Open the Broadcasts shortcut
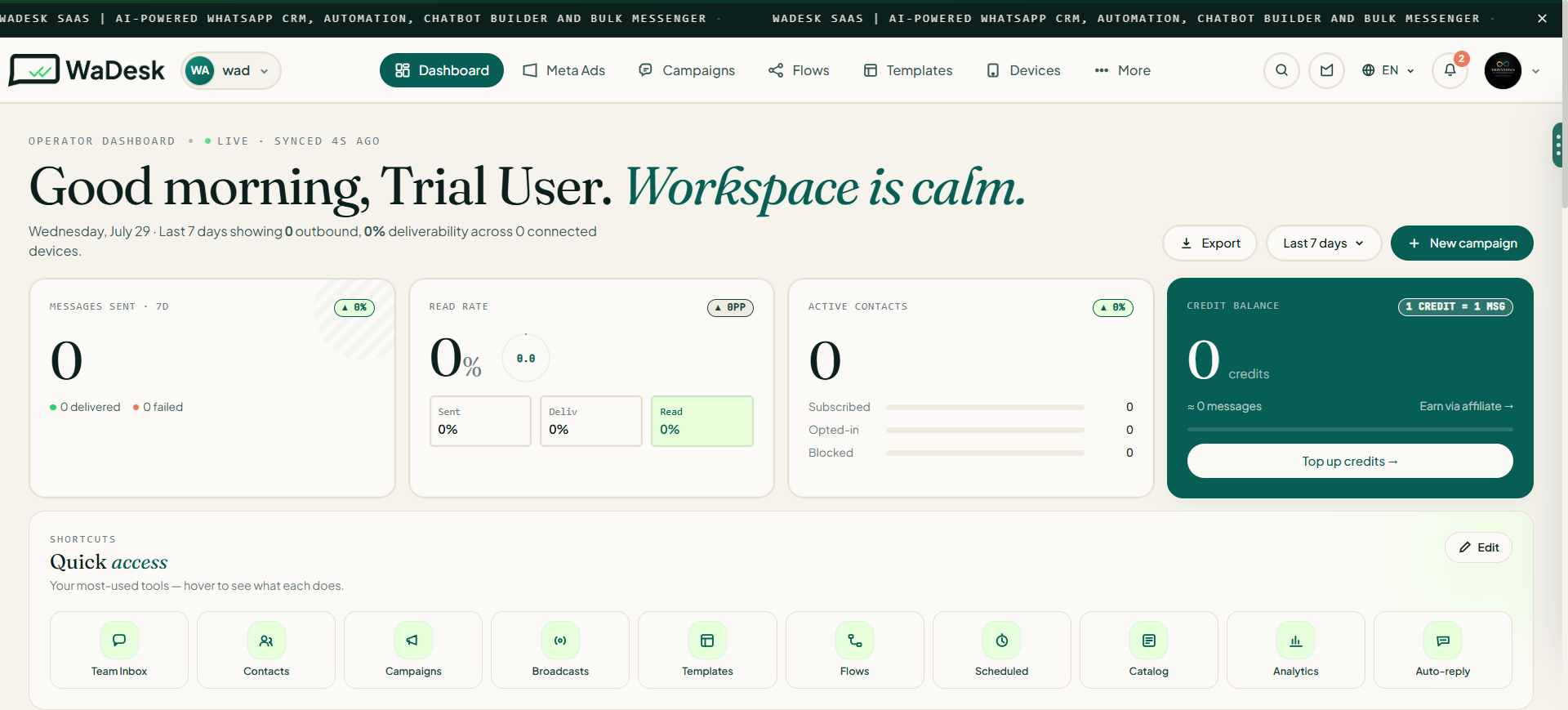 coord(560,650)
